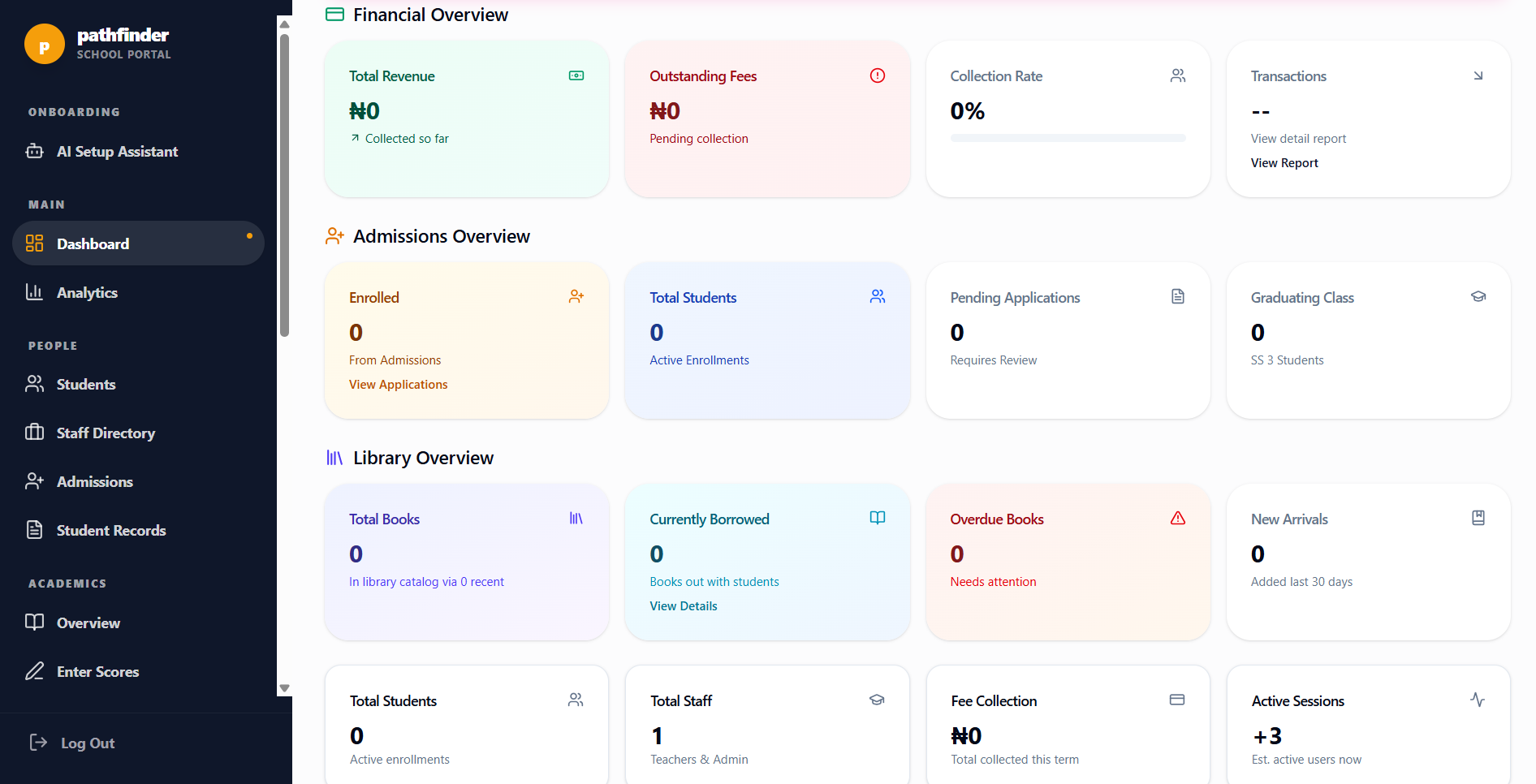Screen dimensions: 1536x784
Task: Click the Outstanding Fees alert icon
Action: [877, 75]
